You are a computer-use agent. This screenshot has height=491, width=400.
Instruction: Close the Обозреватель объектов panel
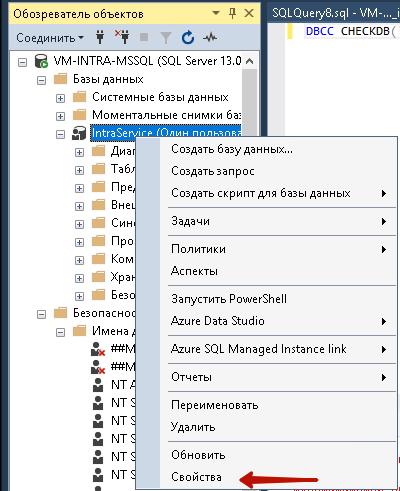(x=249, y=13)
